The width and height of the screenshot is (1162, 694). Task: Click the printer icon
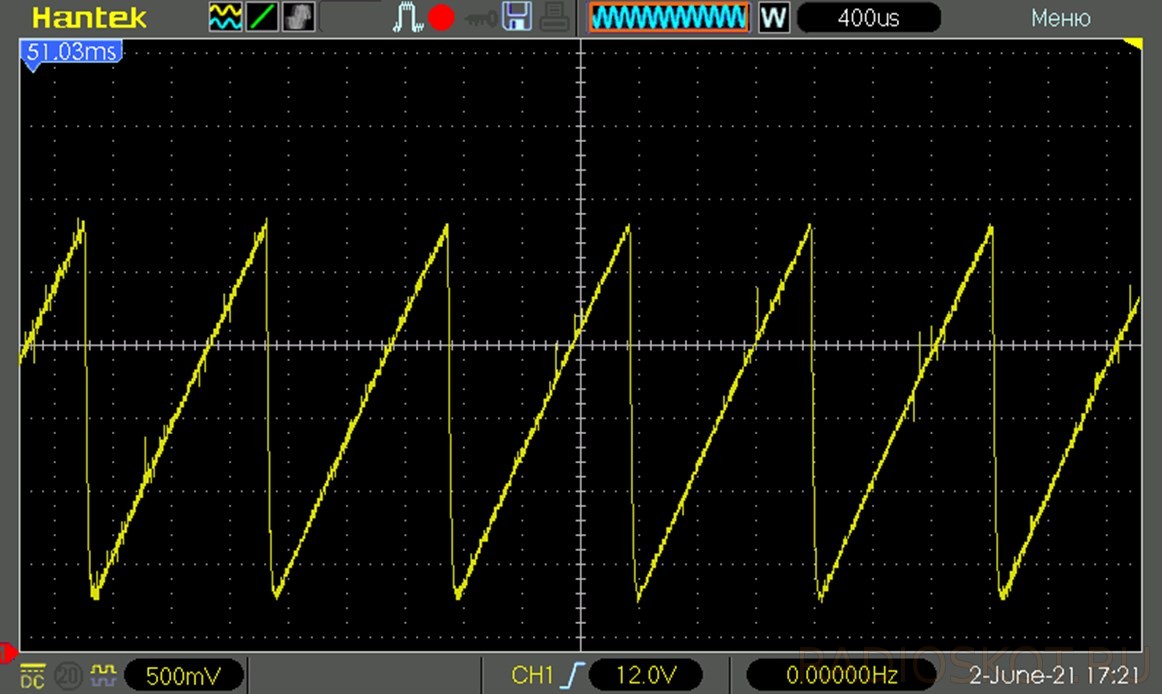point(554,17)
